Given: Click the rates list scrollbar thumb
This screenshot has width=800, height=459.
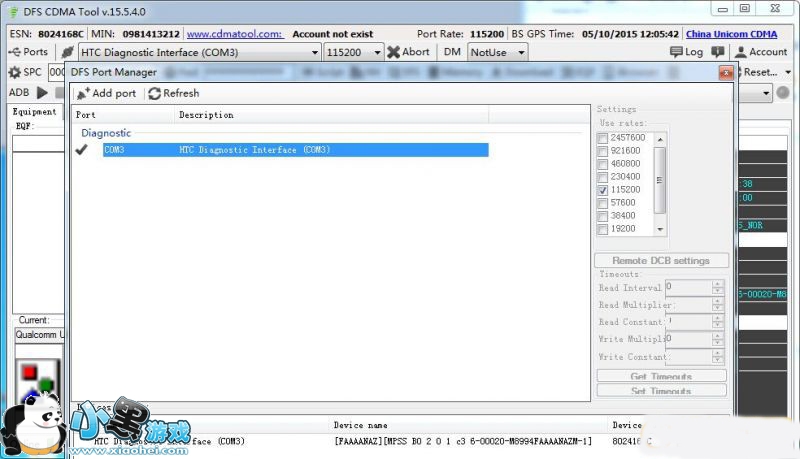Looking at the screenshot, I should point(660,180).
